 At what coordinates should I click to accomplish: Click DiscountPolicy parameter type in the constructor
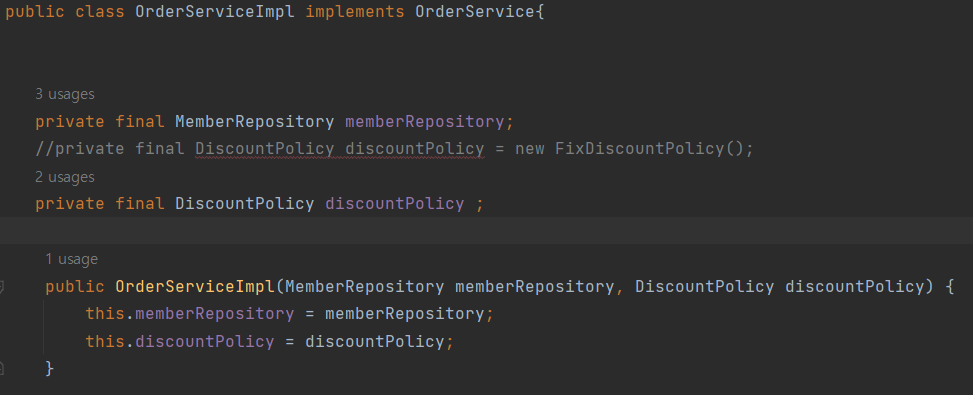pos(704,287)
